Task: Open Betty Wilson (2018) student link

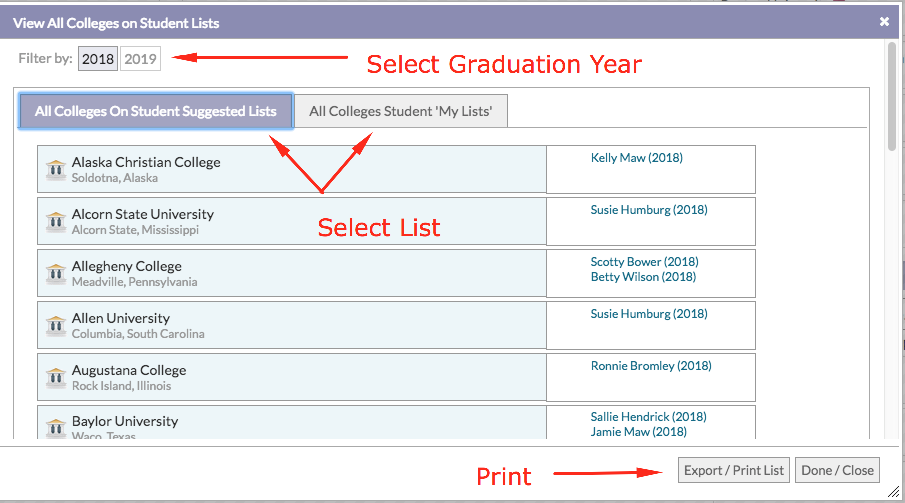Action: (643, 277)
